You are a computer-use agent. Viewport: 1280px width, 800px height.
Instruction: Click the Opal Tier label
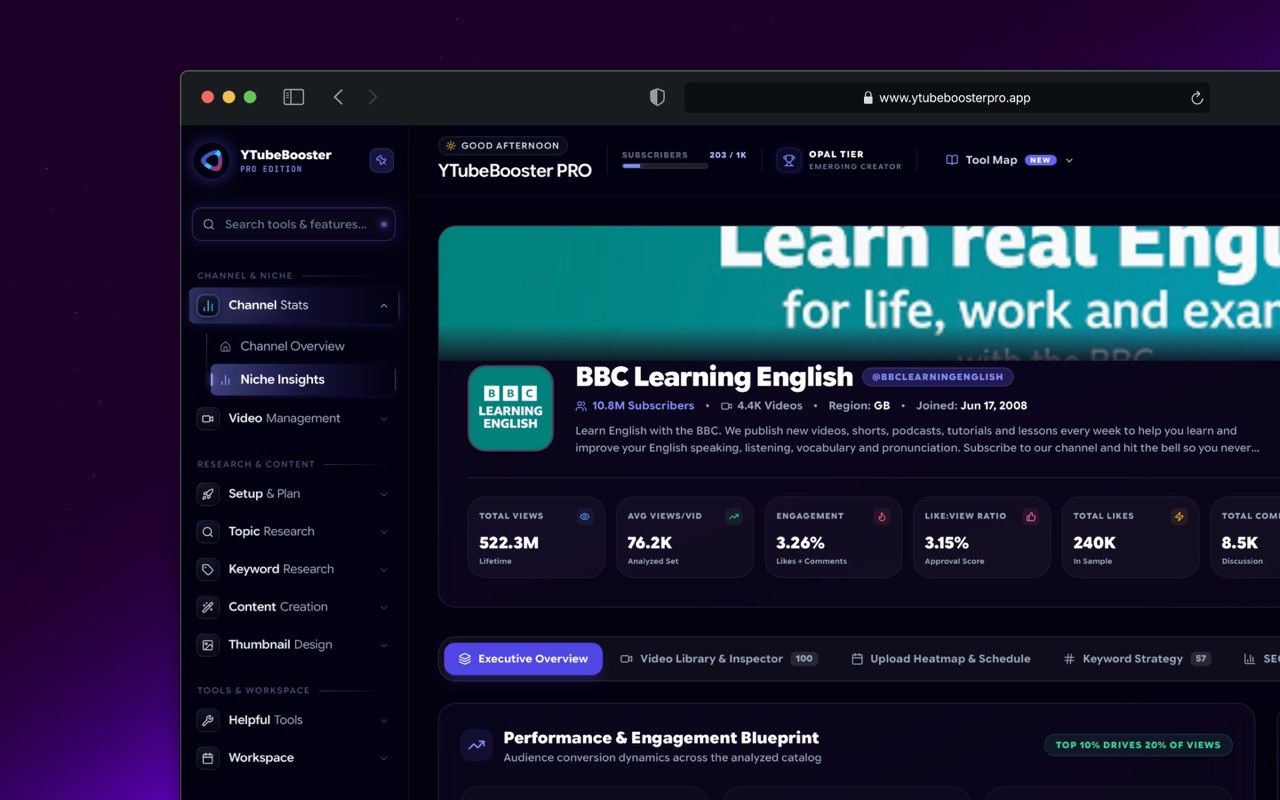click(836, 155)
